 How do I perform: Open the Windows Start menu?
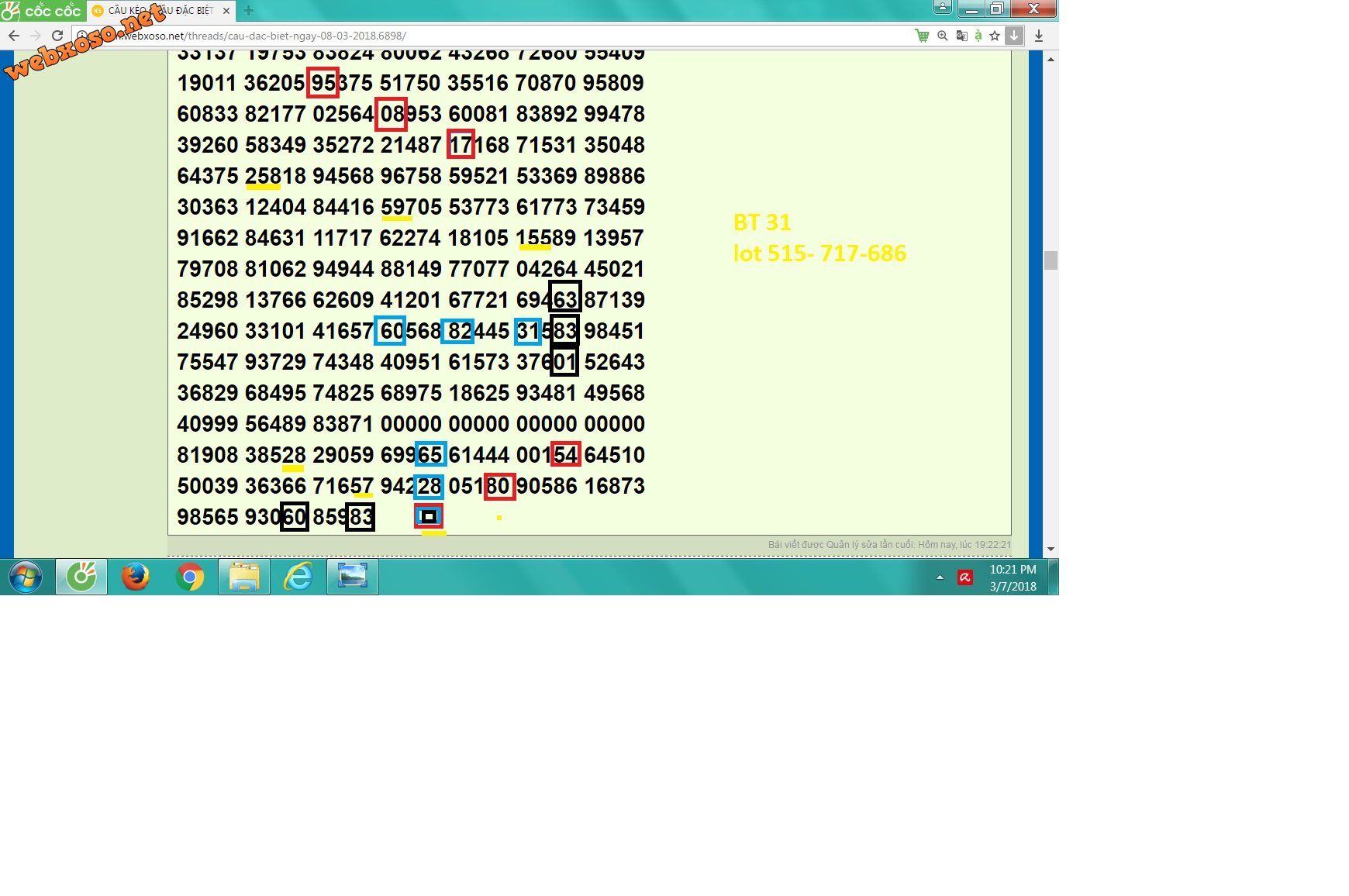click(x=26, y=577)
